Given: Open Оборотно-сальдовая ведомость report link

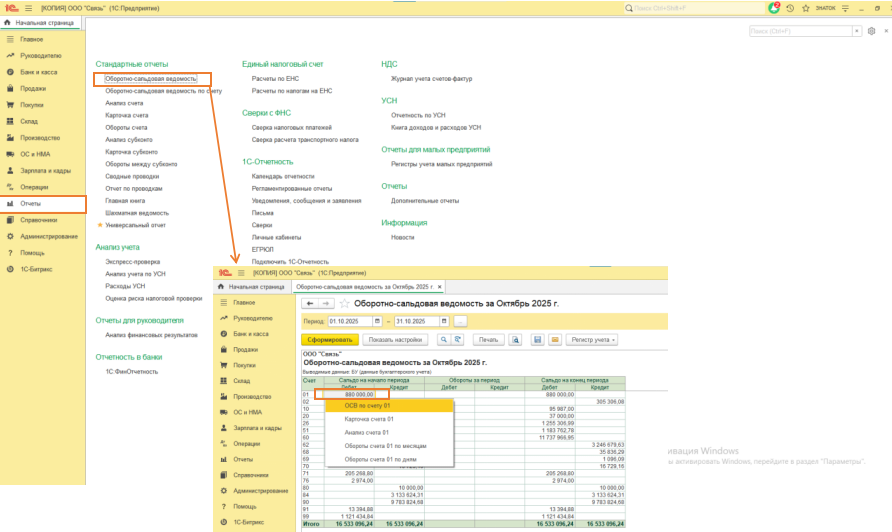Looking at the screenshot, I should pyautogui.click(x=151, y=79).
